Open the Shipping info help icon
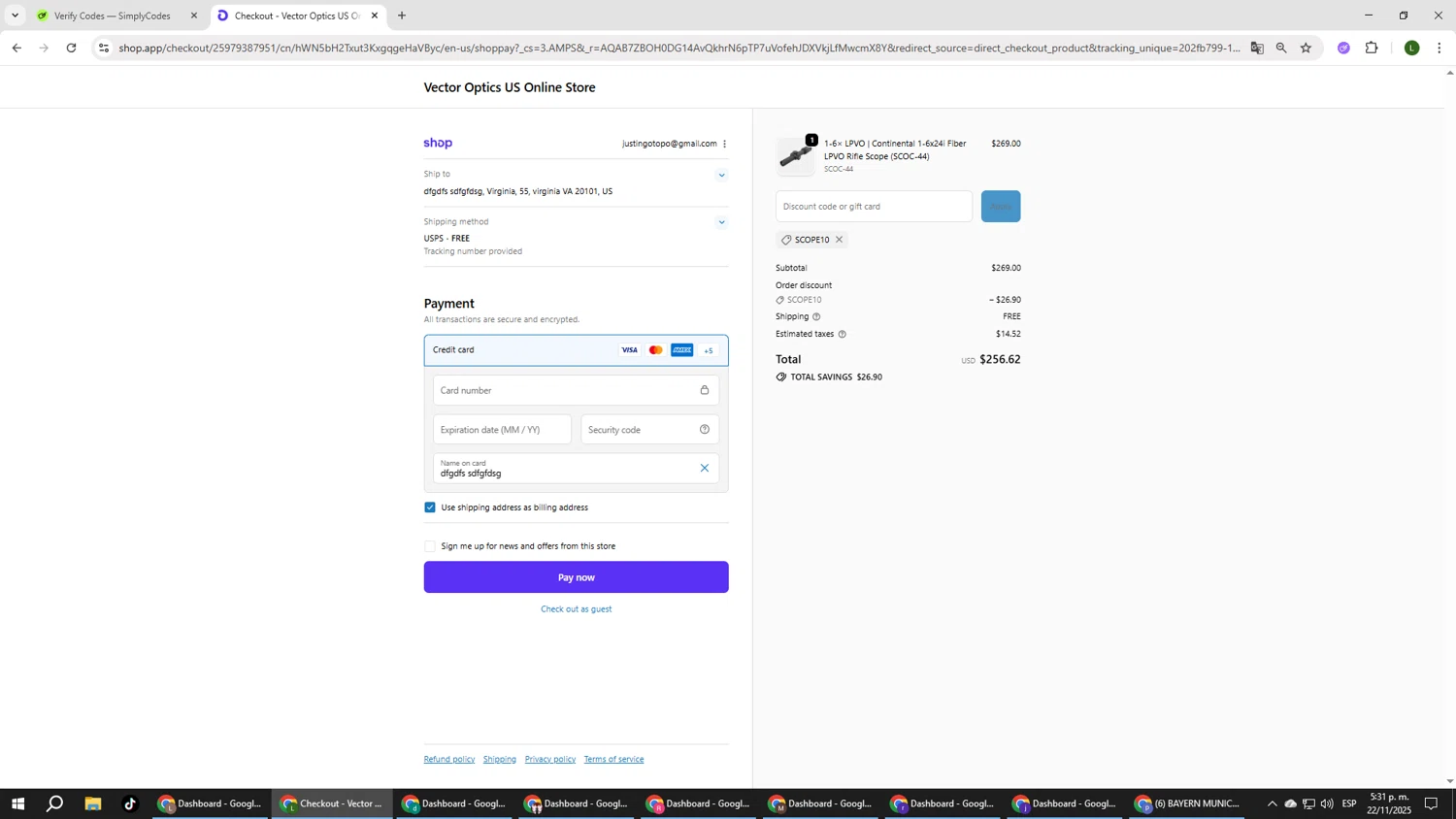 click(x=816, y=316)
